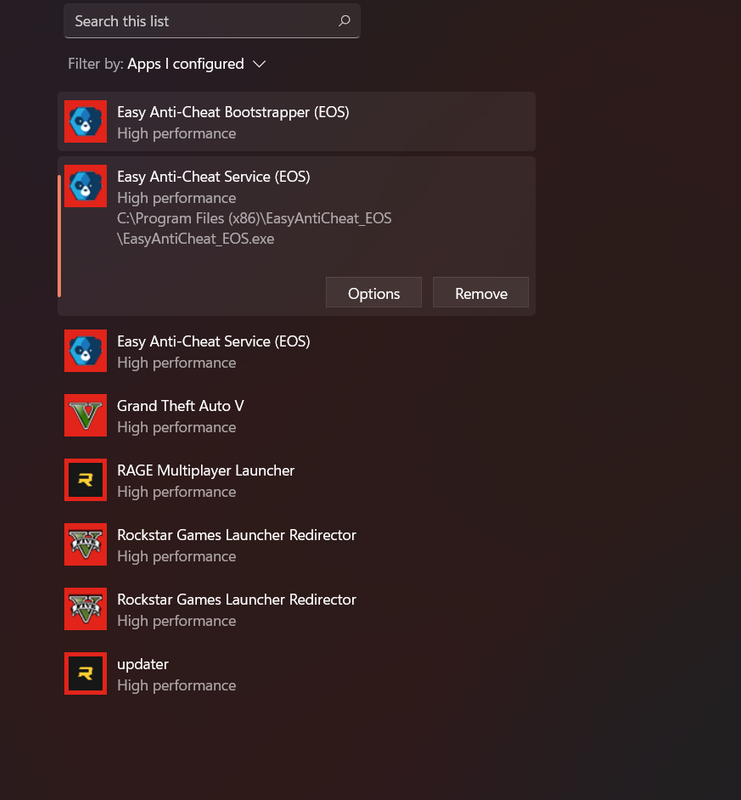The image size is (741, 800).
Task: Remove the Easy Anti-Cheat Service entry
Action: pos(481,293)
